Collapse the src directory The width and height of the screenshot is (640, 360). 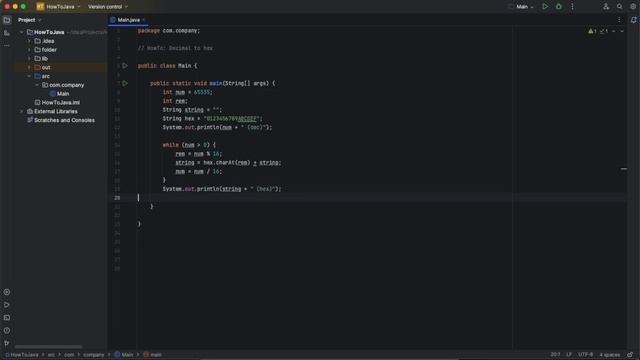pyautogui.click(x=29, y=76)
